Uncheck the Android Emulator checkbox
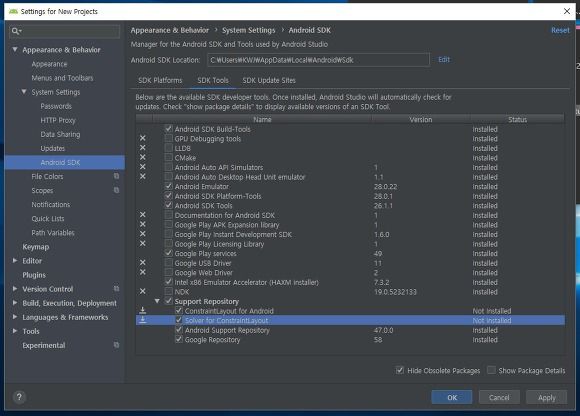 (169, 186)
